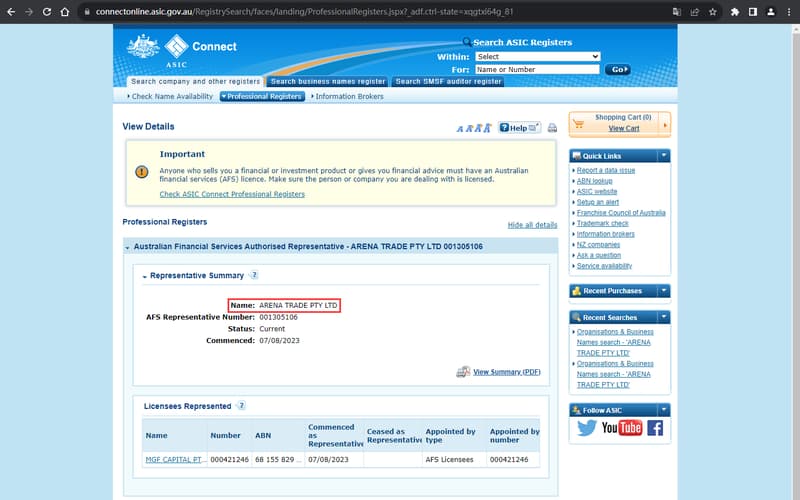
Task: Open Check ASIC Connect Professional Registers link
Action: tap(232, 194)
